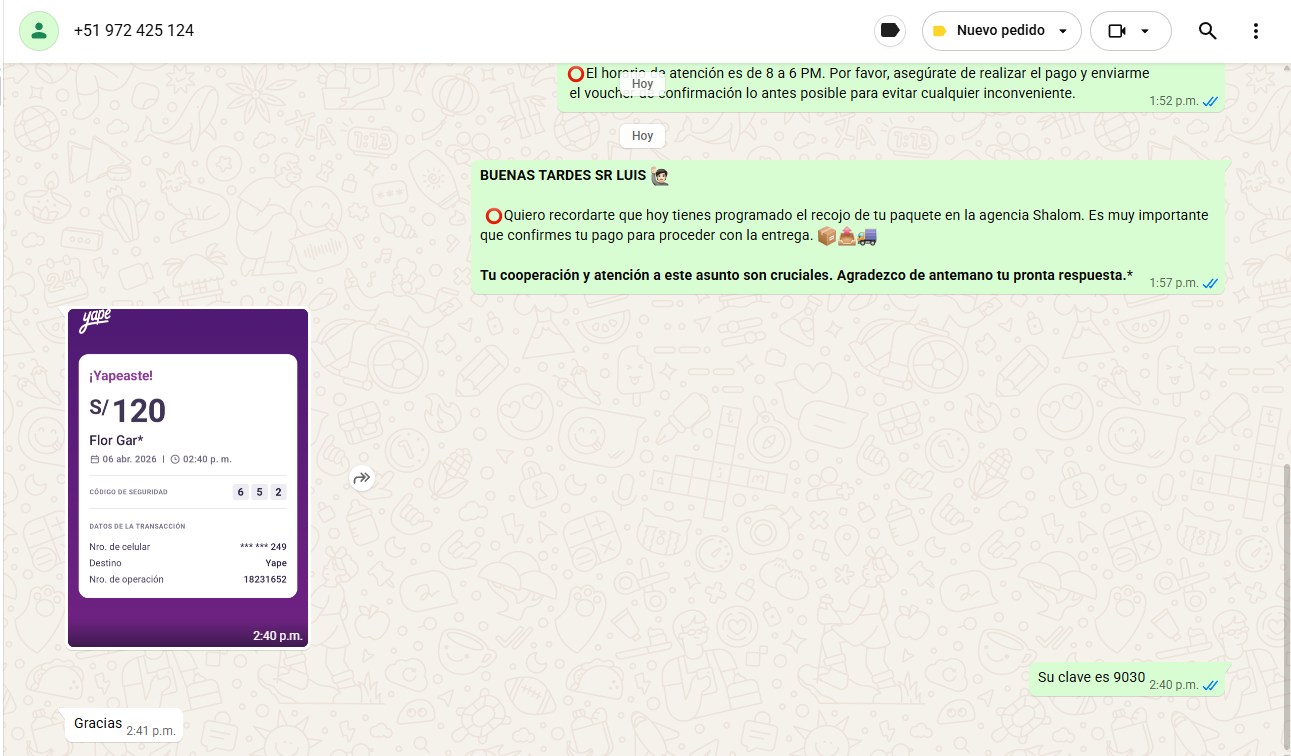Open the "Nuevo pedido" label dropdown
Screen dimensions: 1291x756
[1000, 31]
